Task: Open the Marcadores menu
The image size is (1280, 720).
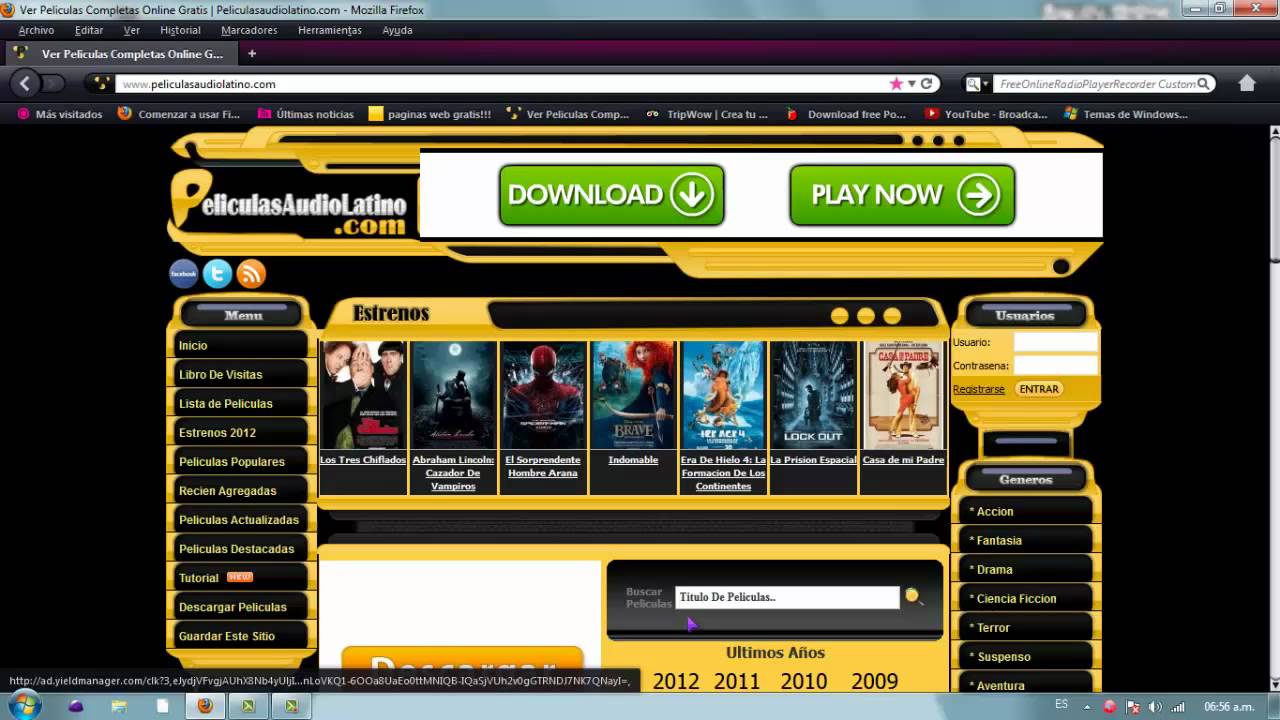Action: tap(249, 30)
